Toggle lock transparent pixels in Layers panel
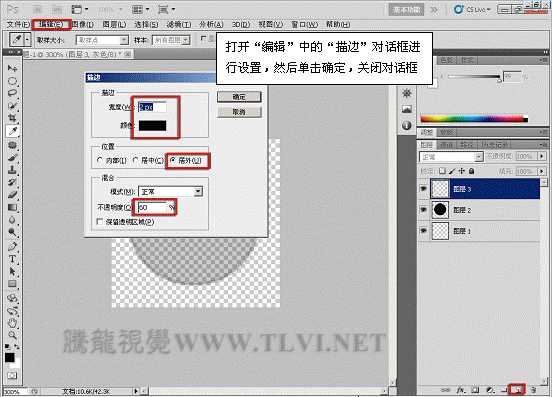552x397 pixels. pyautogui.click(x=443, y=171)
